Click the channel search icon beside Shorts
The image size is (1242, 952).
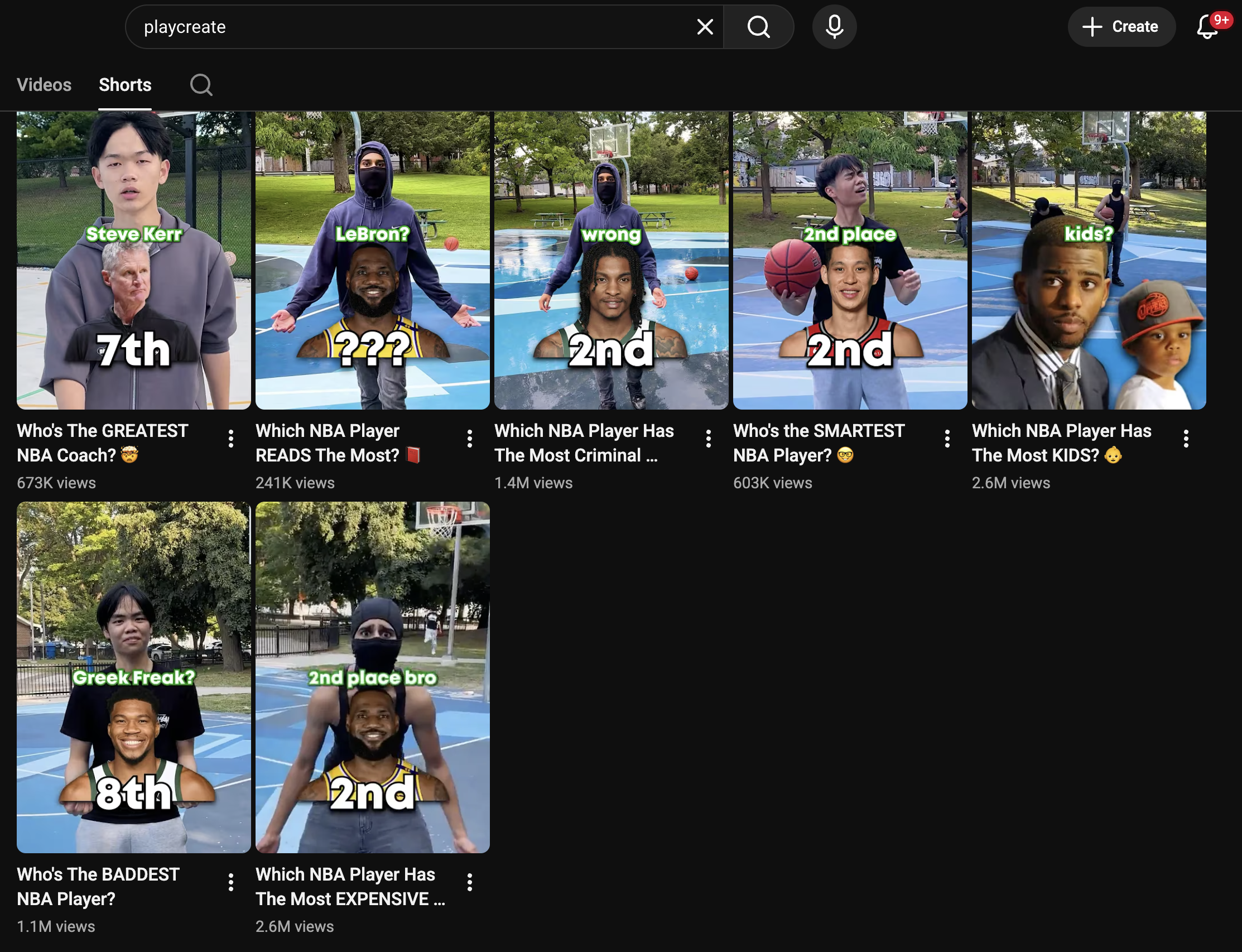pyautogui.click(x=200, y=85)
